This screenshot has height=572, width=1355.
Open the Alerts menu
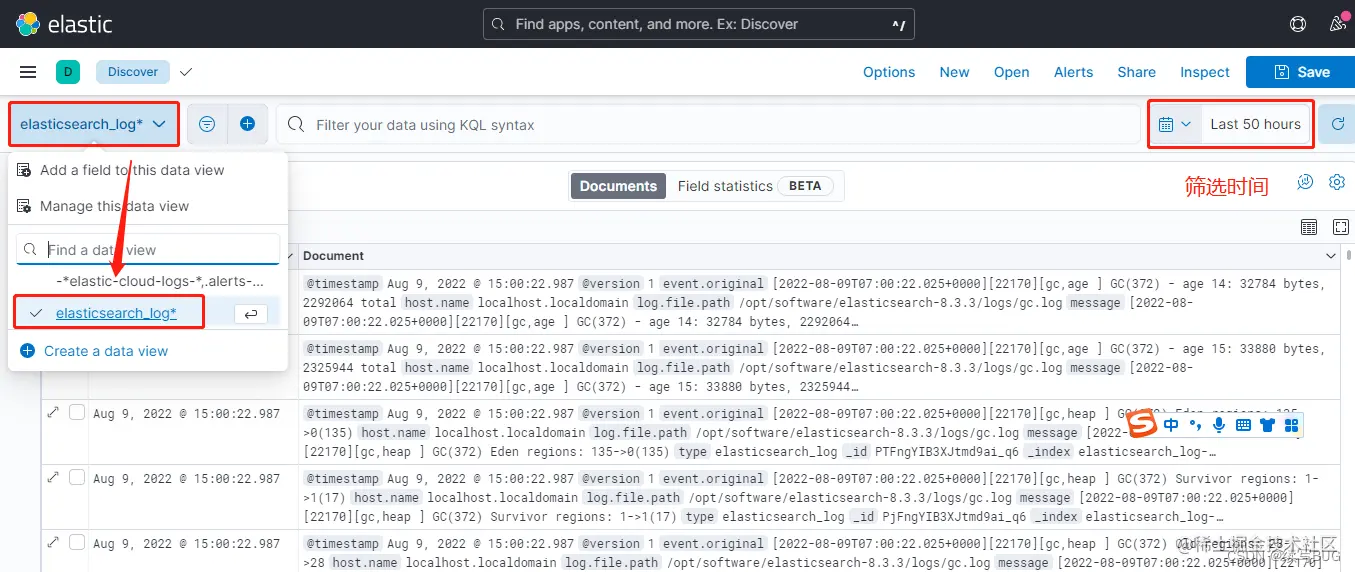click(x=1073, y=72)
